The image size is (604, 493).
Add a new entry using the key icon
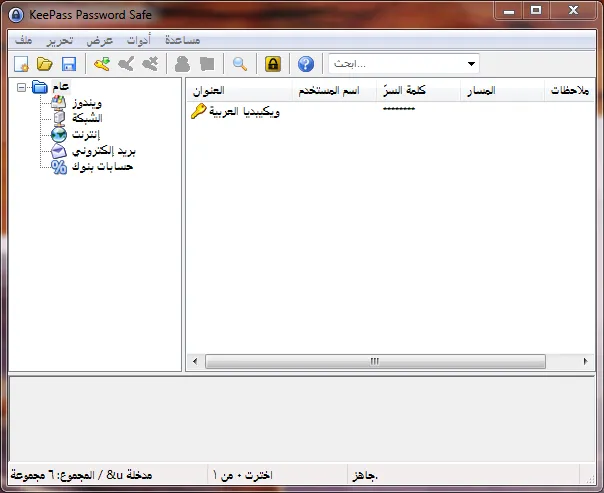coord(102,64)
